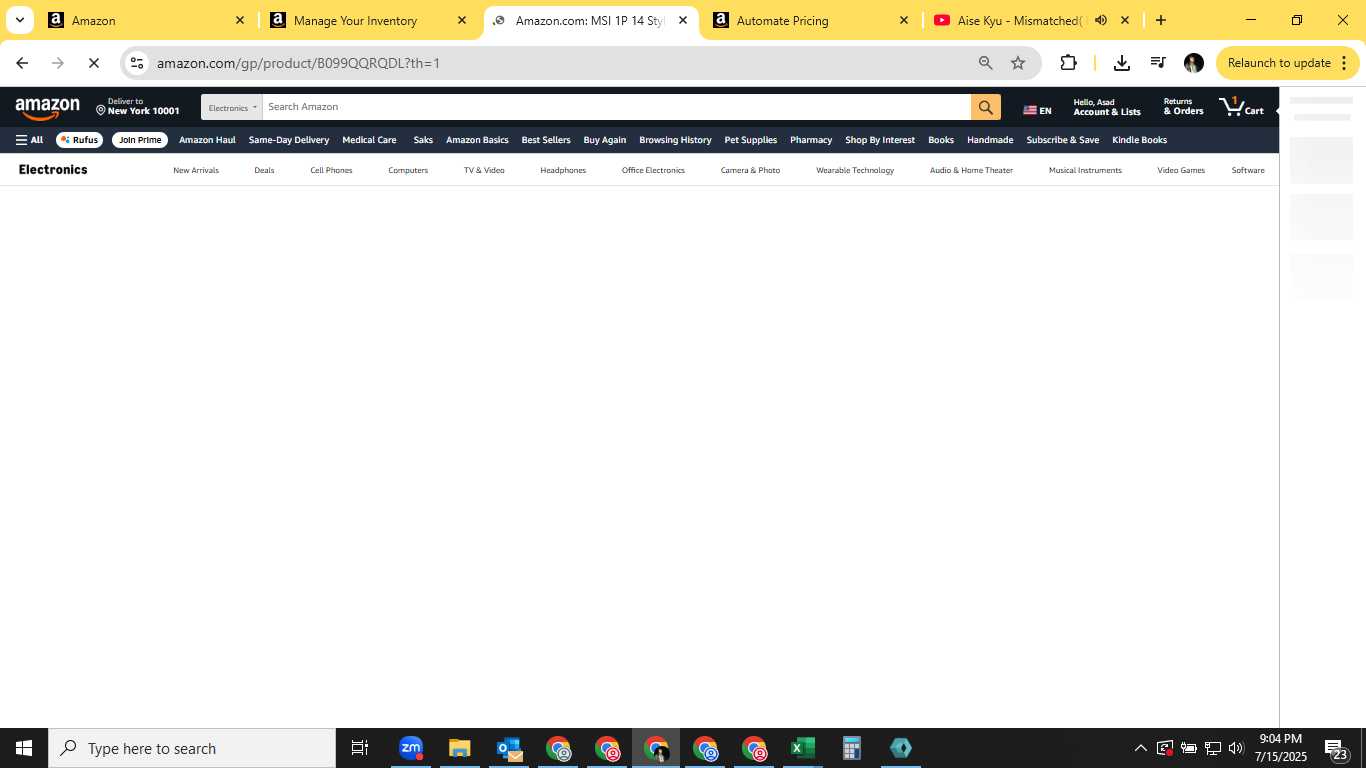Click the Amazon logo in the header
The height and width of the screenshot is (768, 1366).
[x=47, y=108]
